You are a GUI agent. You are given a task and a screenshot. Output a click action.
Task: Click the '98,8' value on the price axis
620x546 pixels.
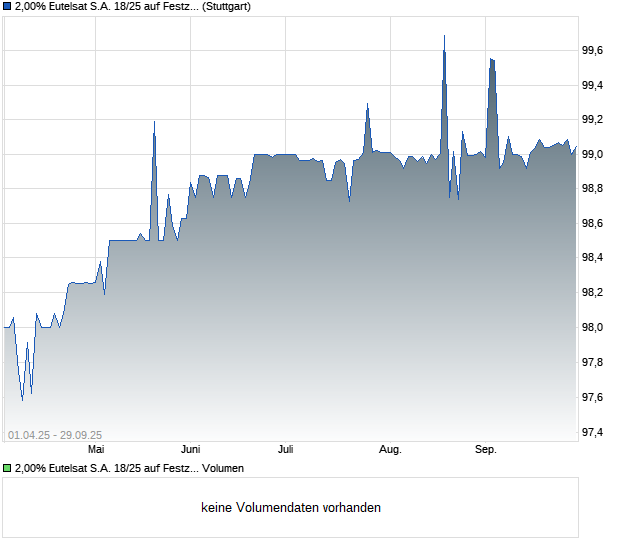point(592,189)
